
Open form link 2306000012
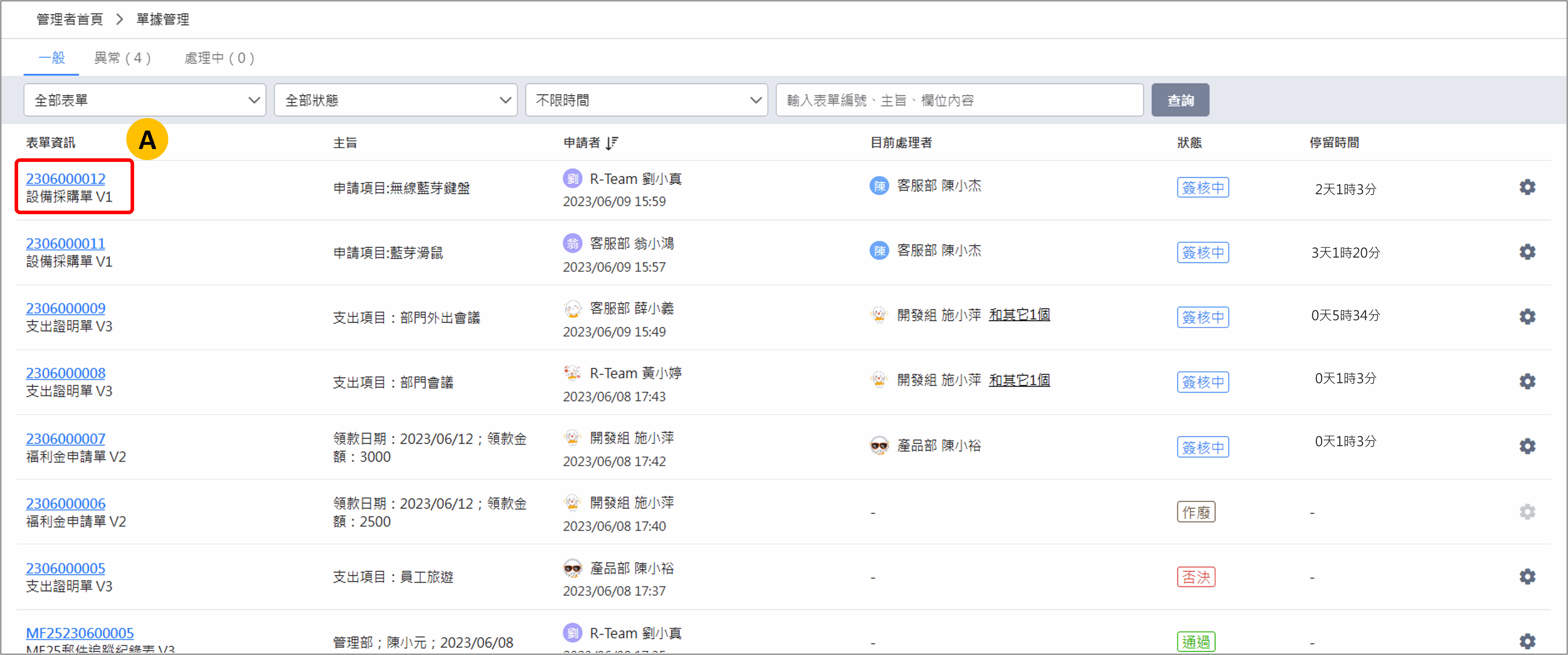[x=66, y=178]
